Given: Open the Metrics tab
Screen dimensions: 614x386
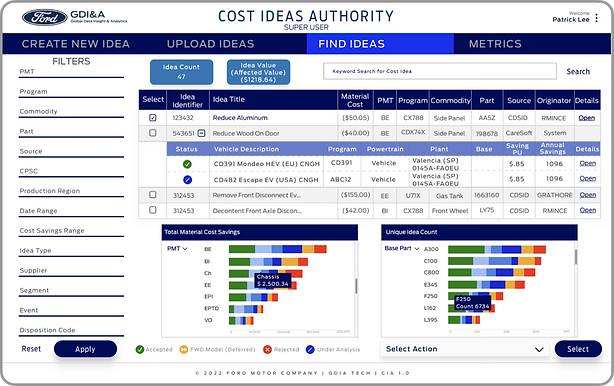Looking at the screenshot, I should click(x=495, y=44).
